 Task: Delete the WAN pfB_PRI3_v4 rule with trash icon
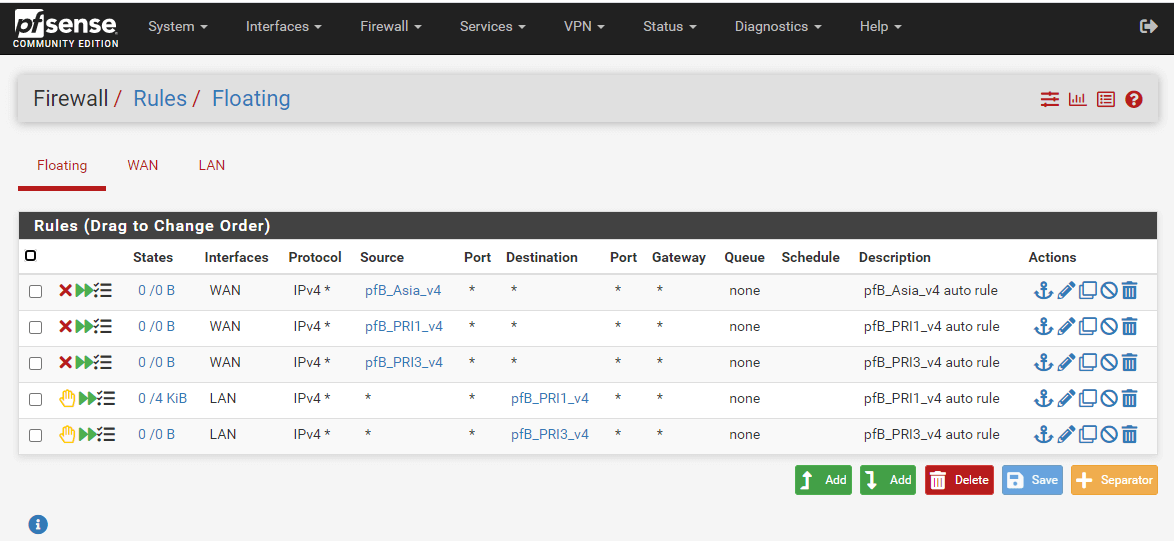pos(1129,363)
